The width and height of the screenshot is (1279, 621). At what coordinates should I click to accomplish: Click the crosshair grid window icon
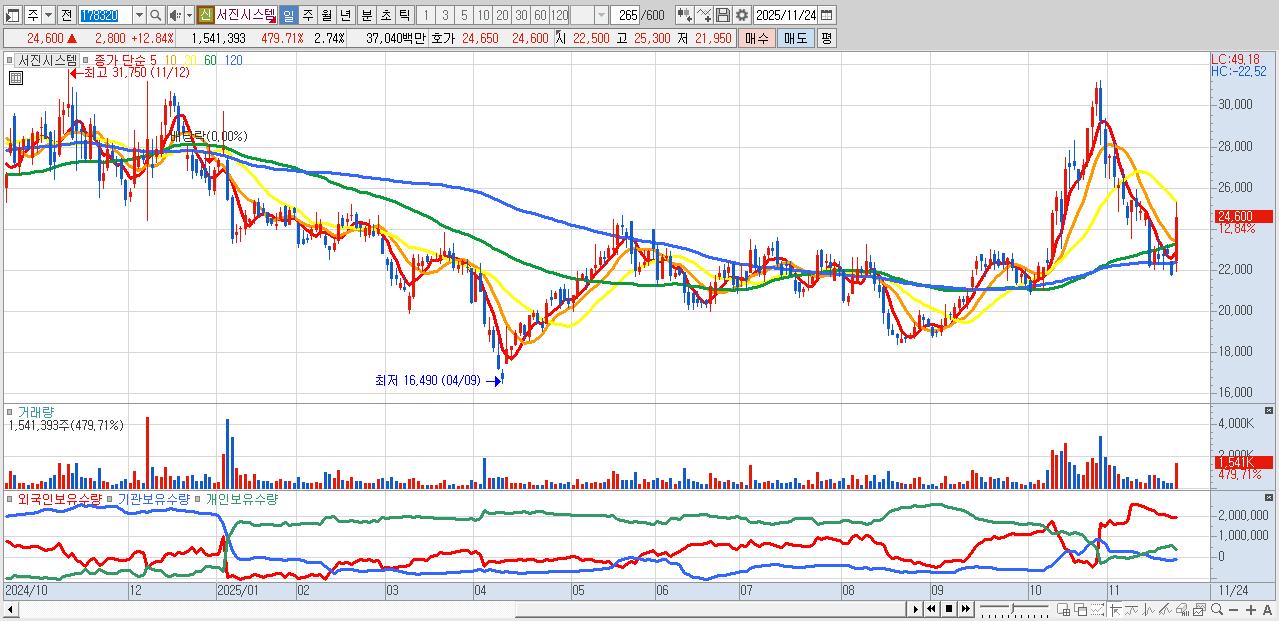point(1063,609)
